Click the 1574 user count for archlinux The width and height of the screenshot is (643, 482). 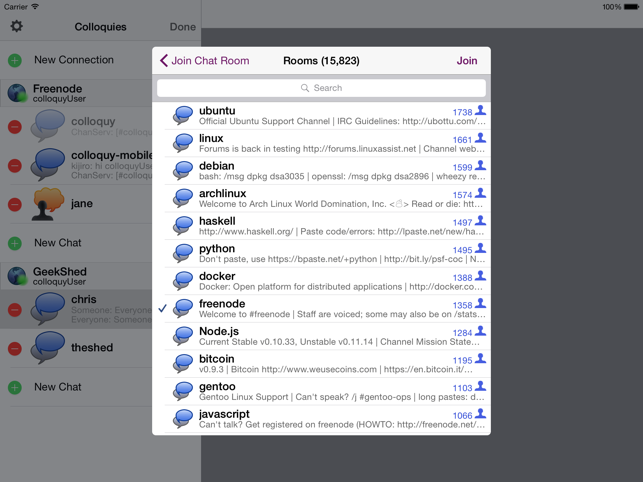[x=463, y=195]
